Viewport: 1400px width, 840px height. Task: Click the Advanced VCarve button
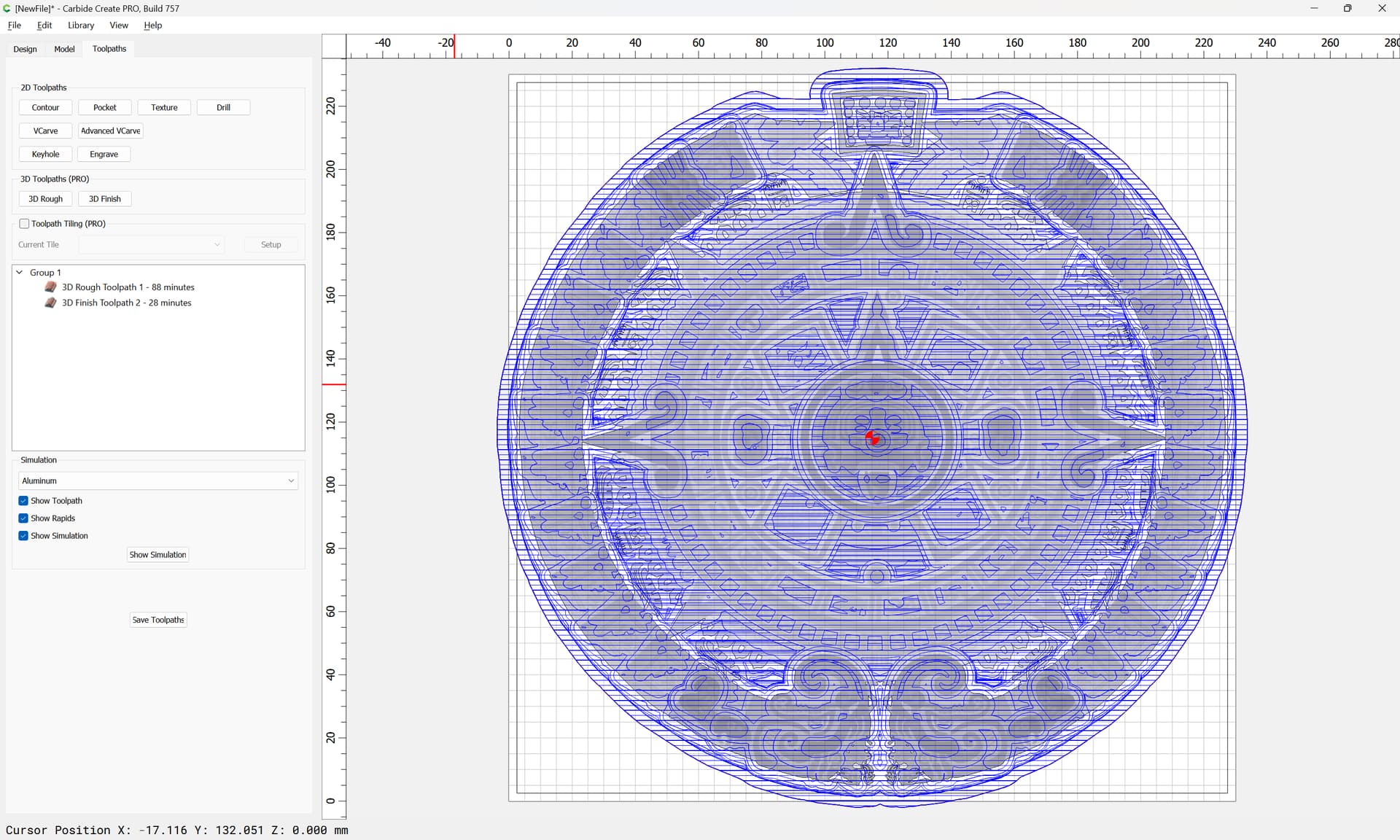click(110, 131)
